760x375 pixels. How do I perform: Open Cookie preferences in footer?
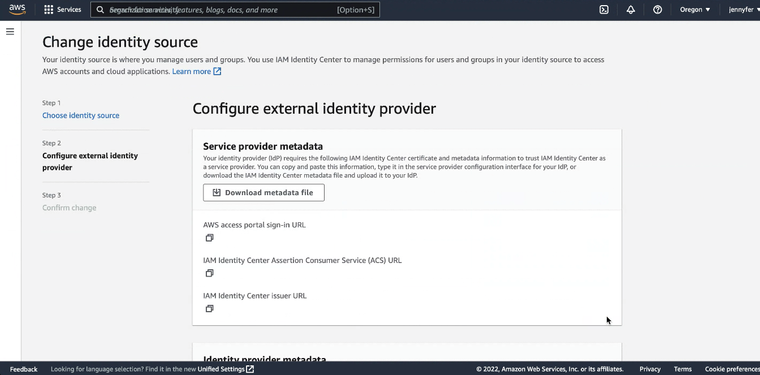coord(732,369)
